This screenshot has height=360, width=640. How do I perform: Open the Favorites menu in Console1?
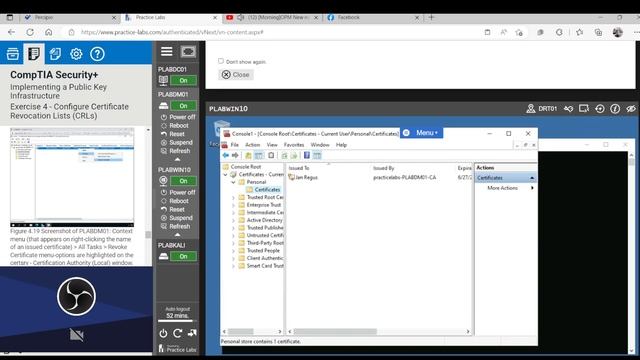pyautogui.click(x=294, y=145)
